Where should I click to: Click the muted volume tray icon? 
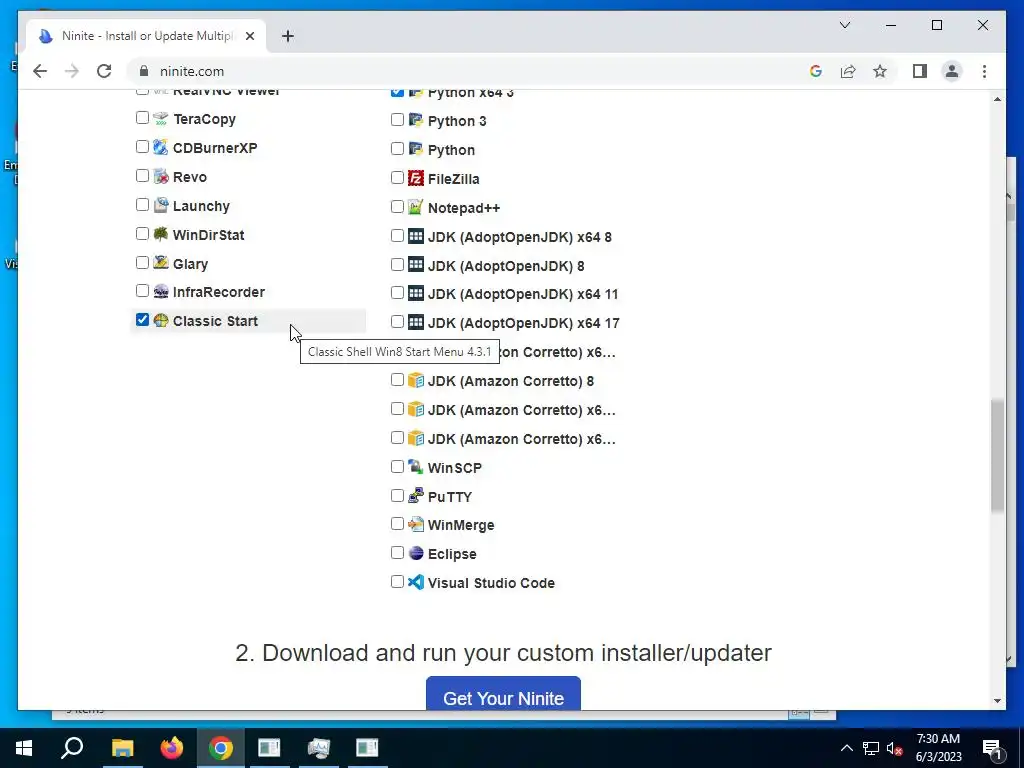(895, 748)
